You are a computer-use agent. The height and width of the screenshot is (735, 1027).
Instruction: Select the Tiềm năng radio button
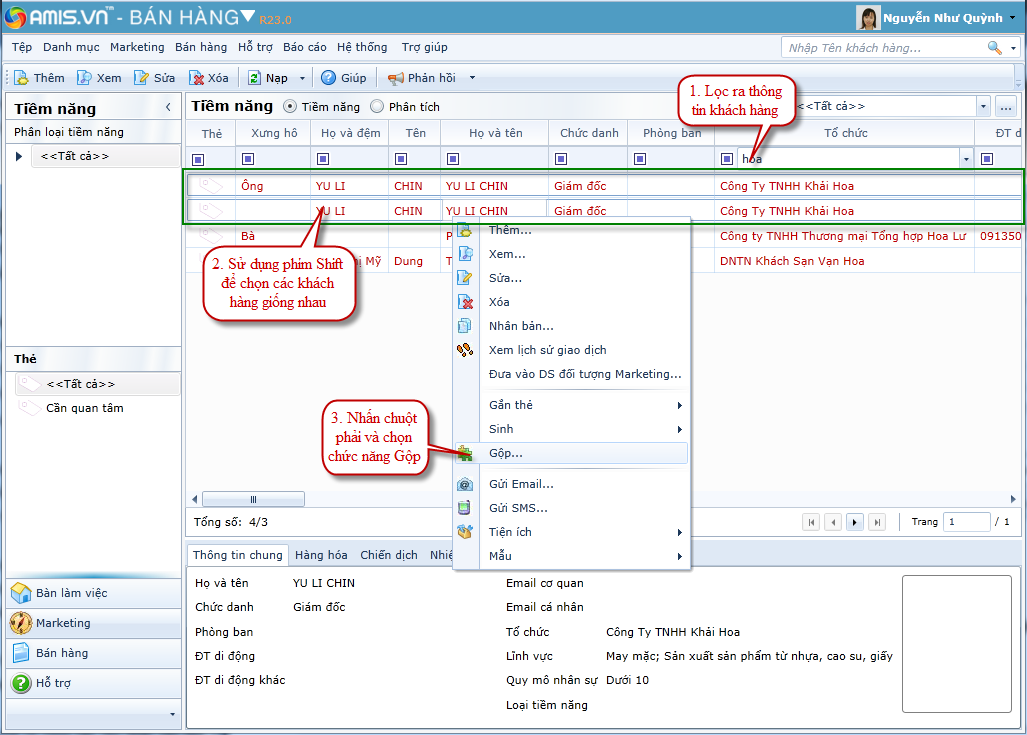(290, 107)
